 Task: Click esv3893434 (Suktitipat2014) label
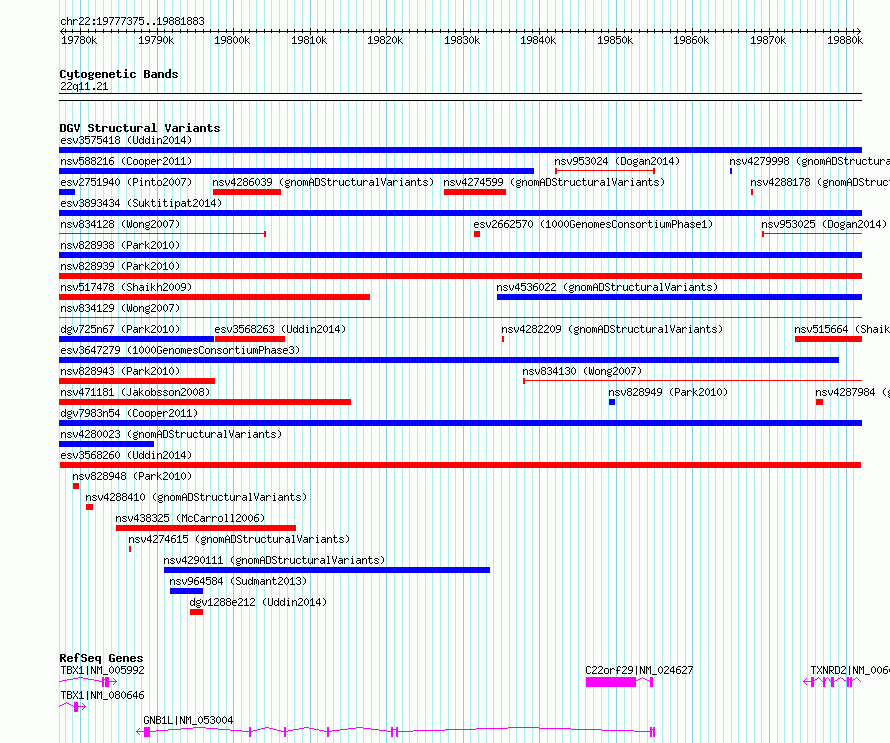coord(141,203)
